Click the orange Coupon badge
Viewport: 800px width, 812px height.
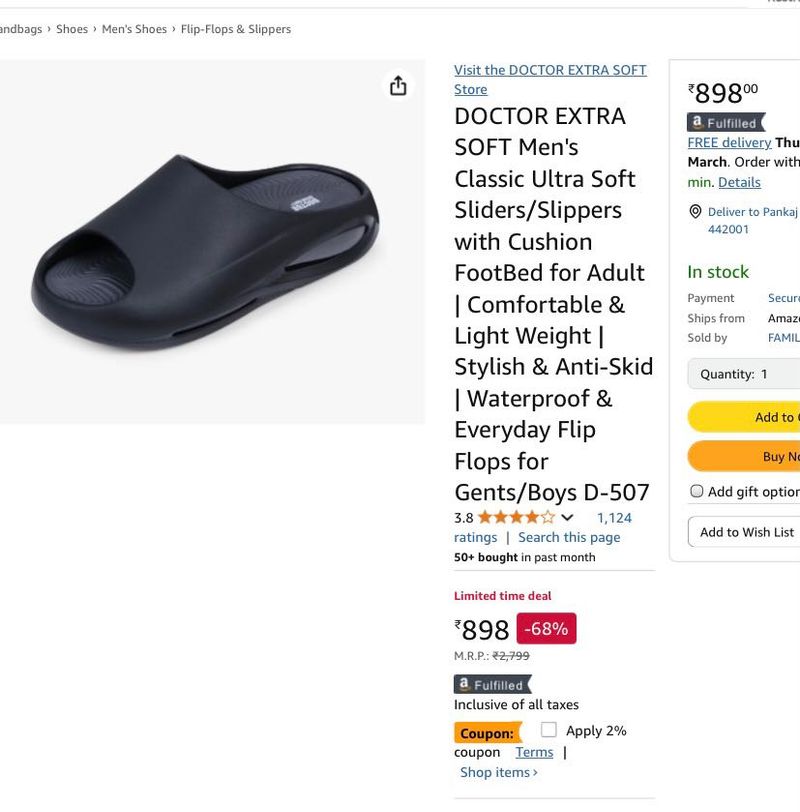click(488, 733)
